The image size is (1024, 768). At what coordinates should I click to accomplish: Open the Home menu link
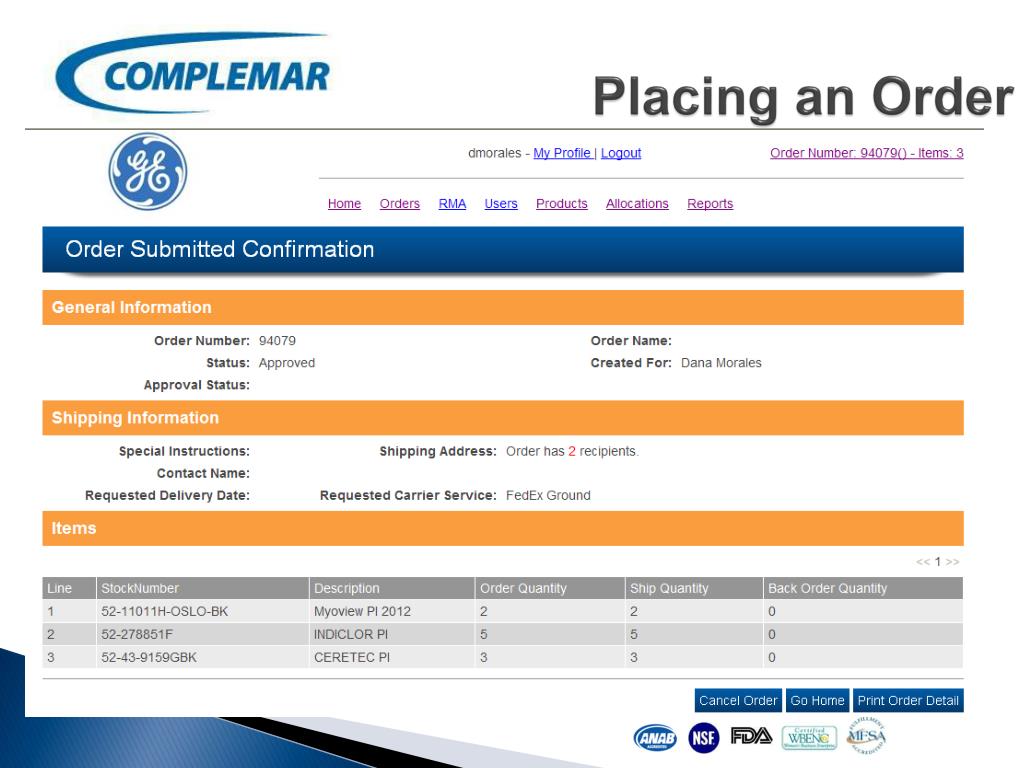(344, 204)
